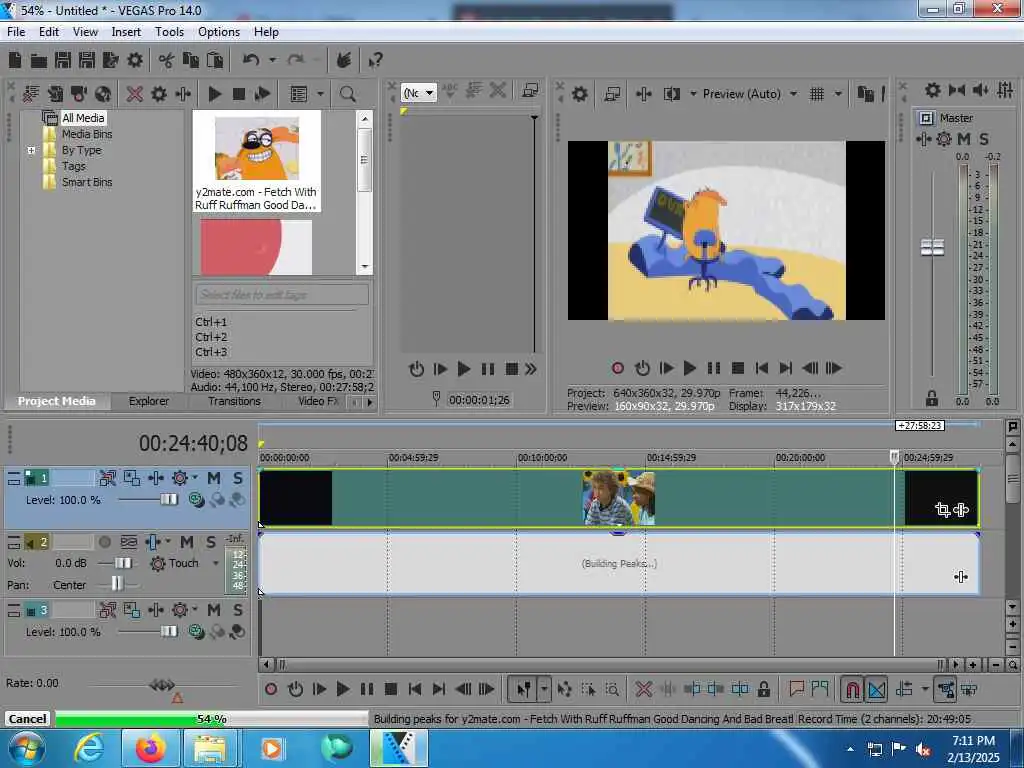Open the Tools menu
This screenshot has width=1024, height=768.
coord(169,31)
